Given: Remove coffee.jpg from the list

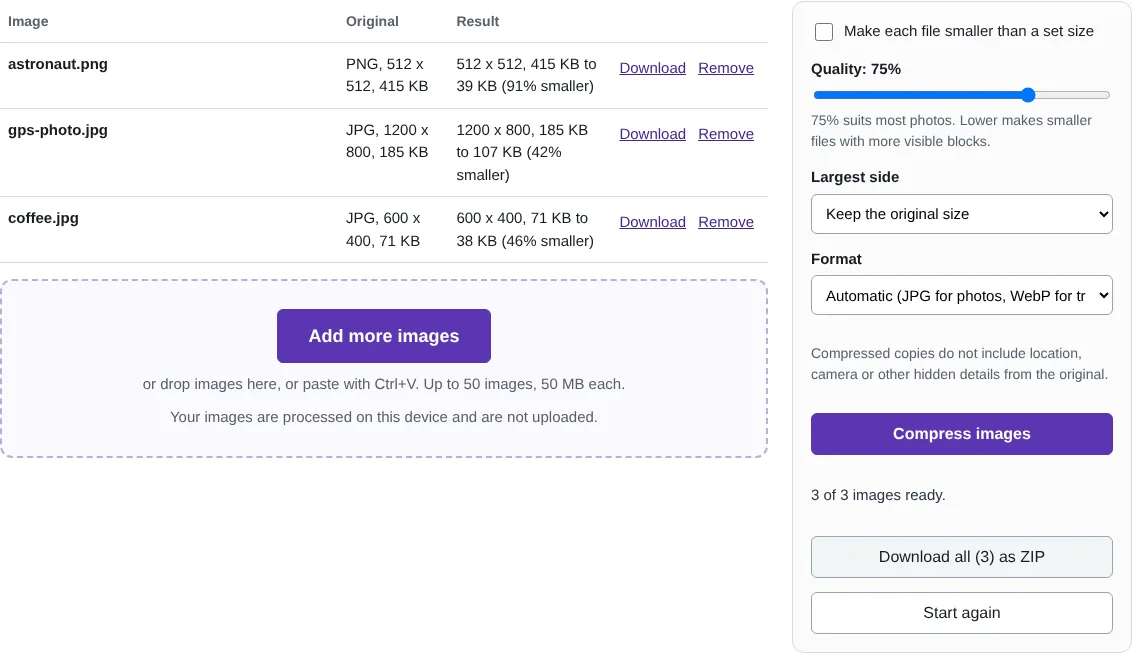Looking at the screenshot, I should pyautogui.click(x=726, y=222).
